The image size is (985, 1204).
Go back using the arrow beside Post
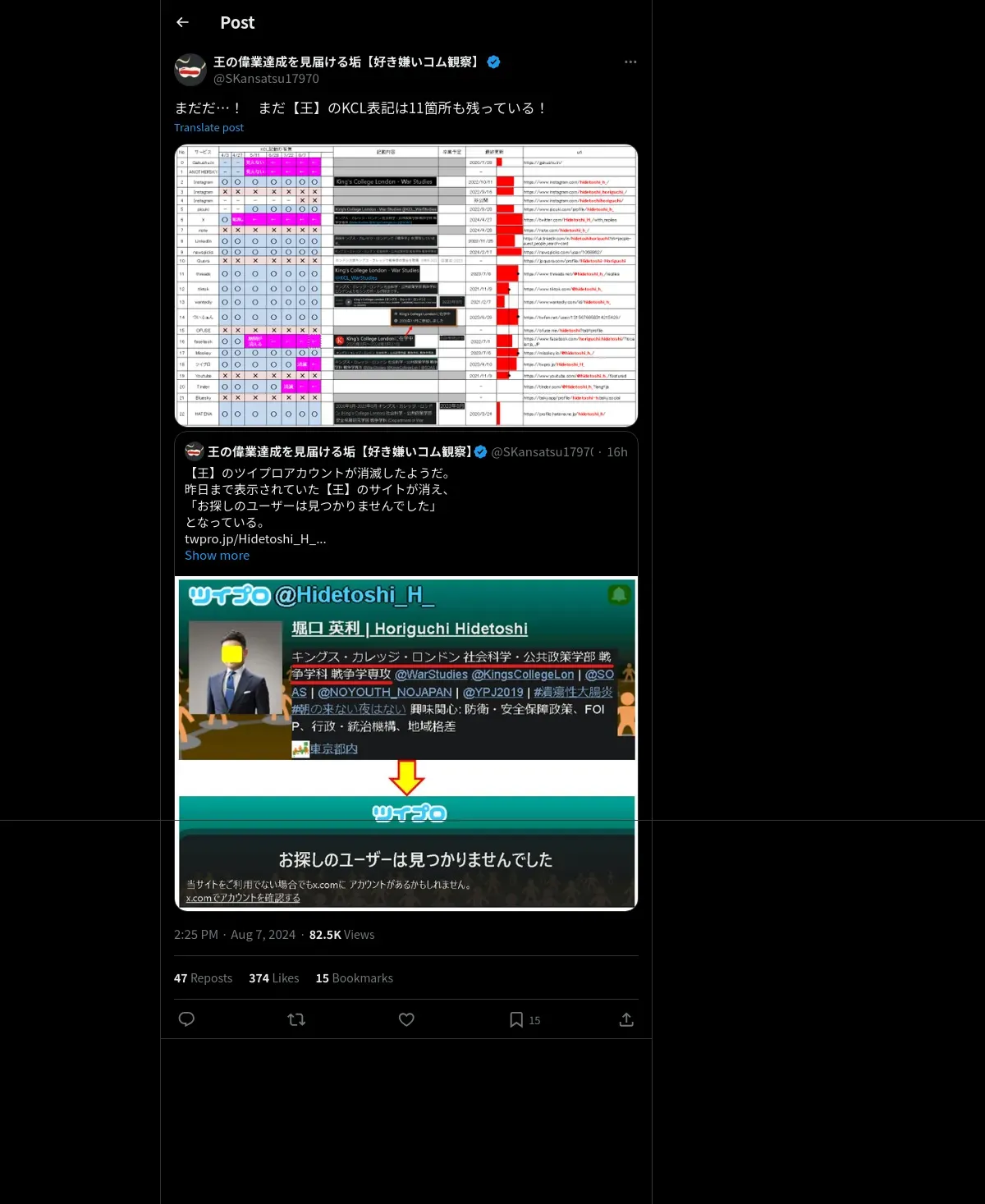pyautogui.click(x=182, y=22)
